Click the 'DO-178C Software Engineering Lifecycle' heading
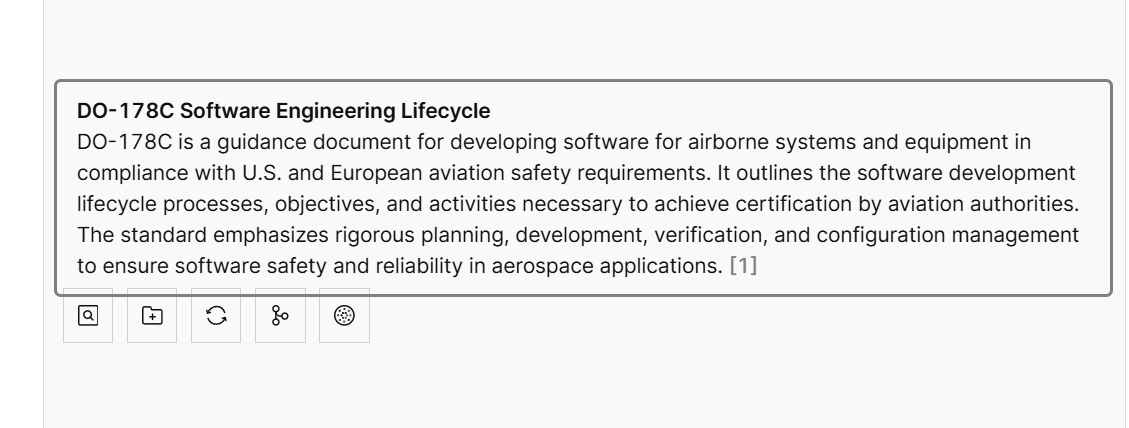 click(283, 112)
